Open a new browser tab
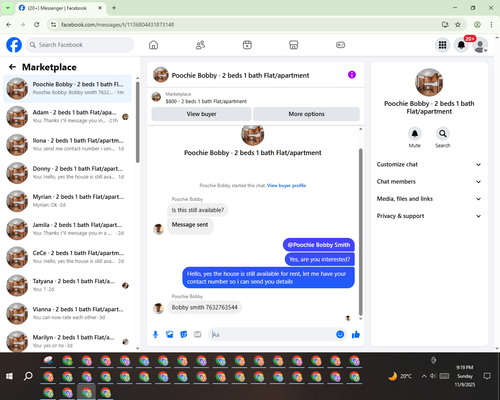This screenshot has width=500, height=400. click(x=114, y=8)
